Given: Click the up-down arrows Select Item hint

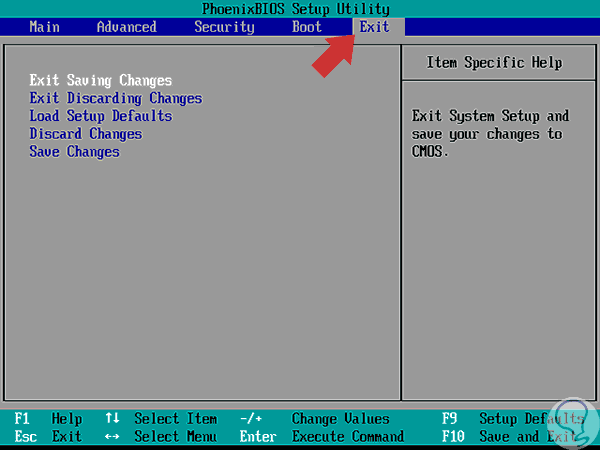Looking at the screenshot, I should [x=161, y=419].
